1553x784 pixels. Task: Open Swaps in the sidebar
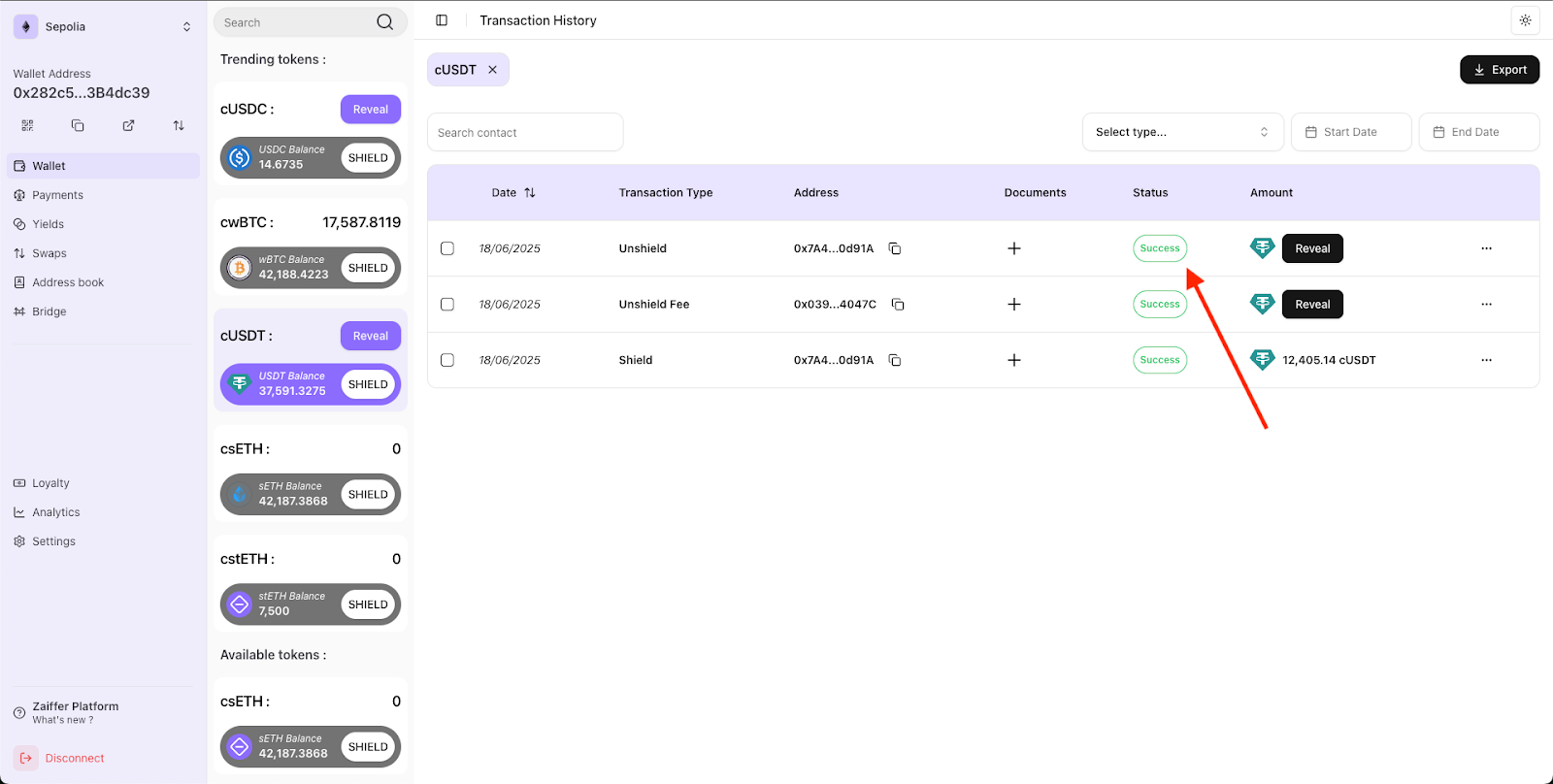click(x=103, y=253)
